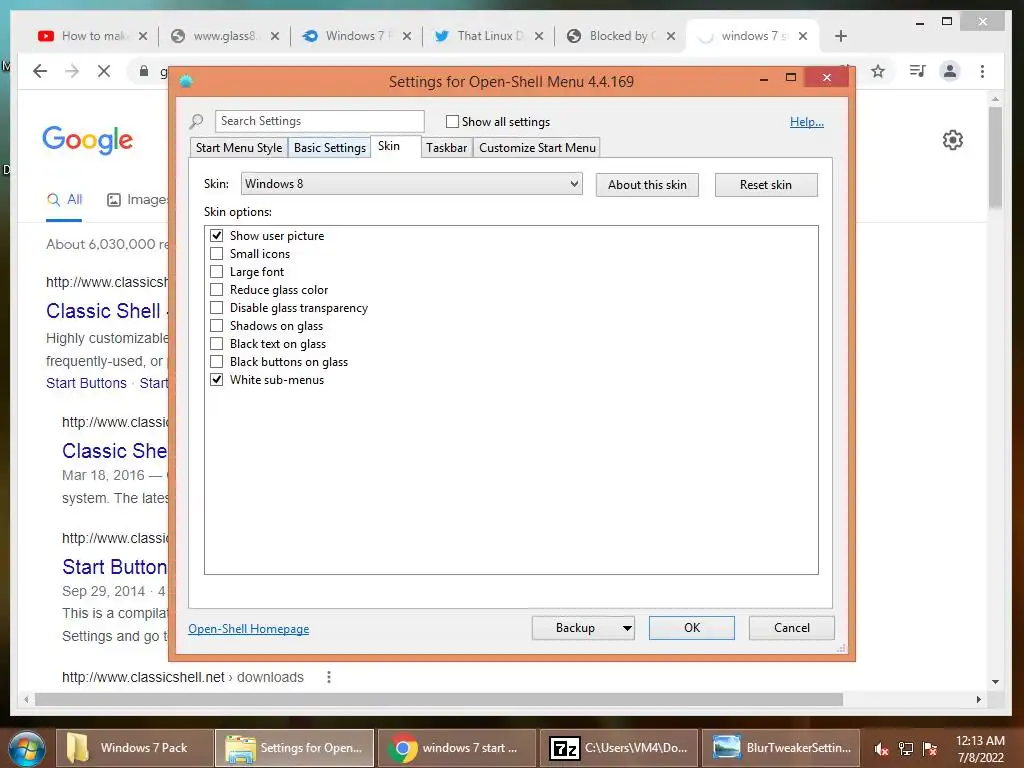This screenshot has height=768, width=1024.
Task: Click muted volume tray icon
Action: pyautogui.click(x=882, y=748)
